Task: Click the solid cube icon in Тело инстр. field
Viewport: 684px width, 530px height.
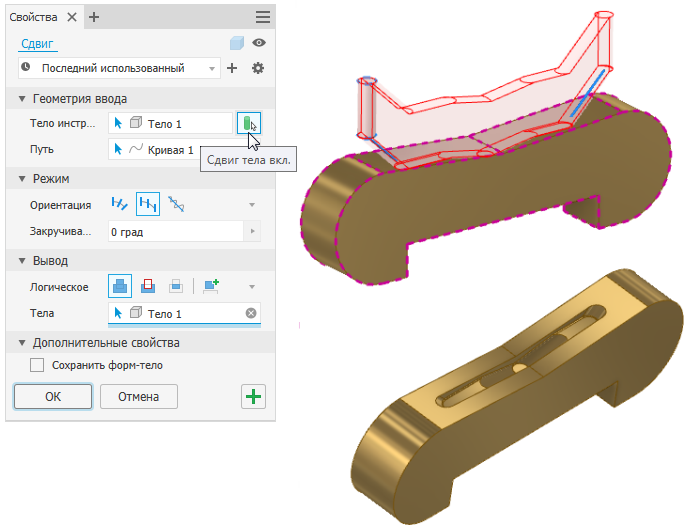Action: 136,123
